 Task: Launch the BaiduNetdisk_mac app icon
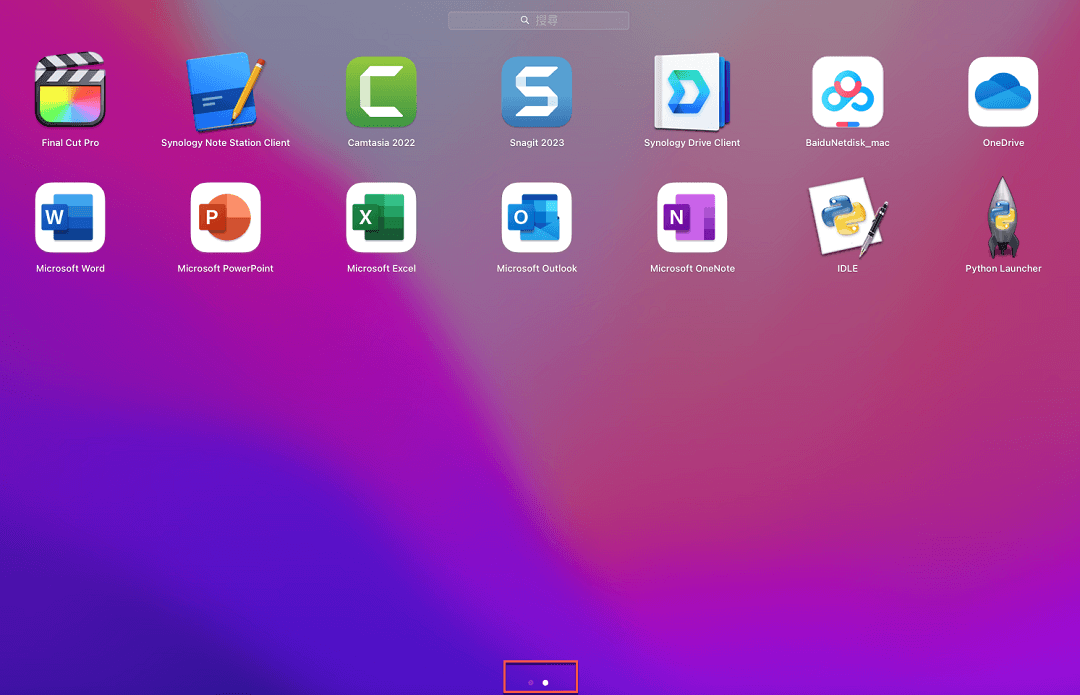tap(847, 92)
